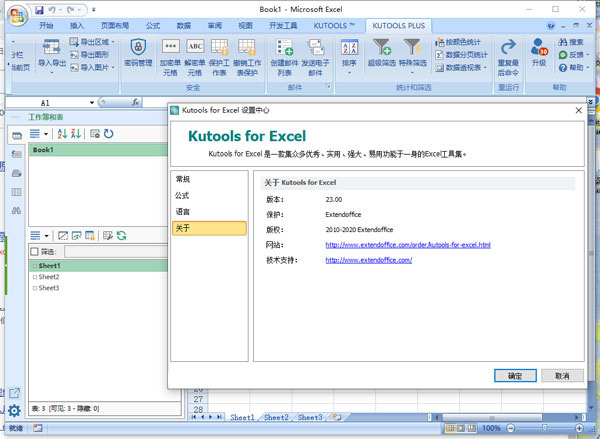
Task: Click Unprotect Worksheet icon (撤销工作表保护)
Action: point(247,57)
